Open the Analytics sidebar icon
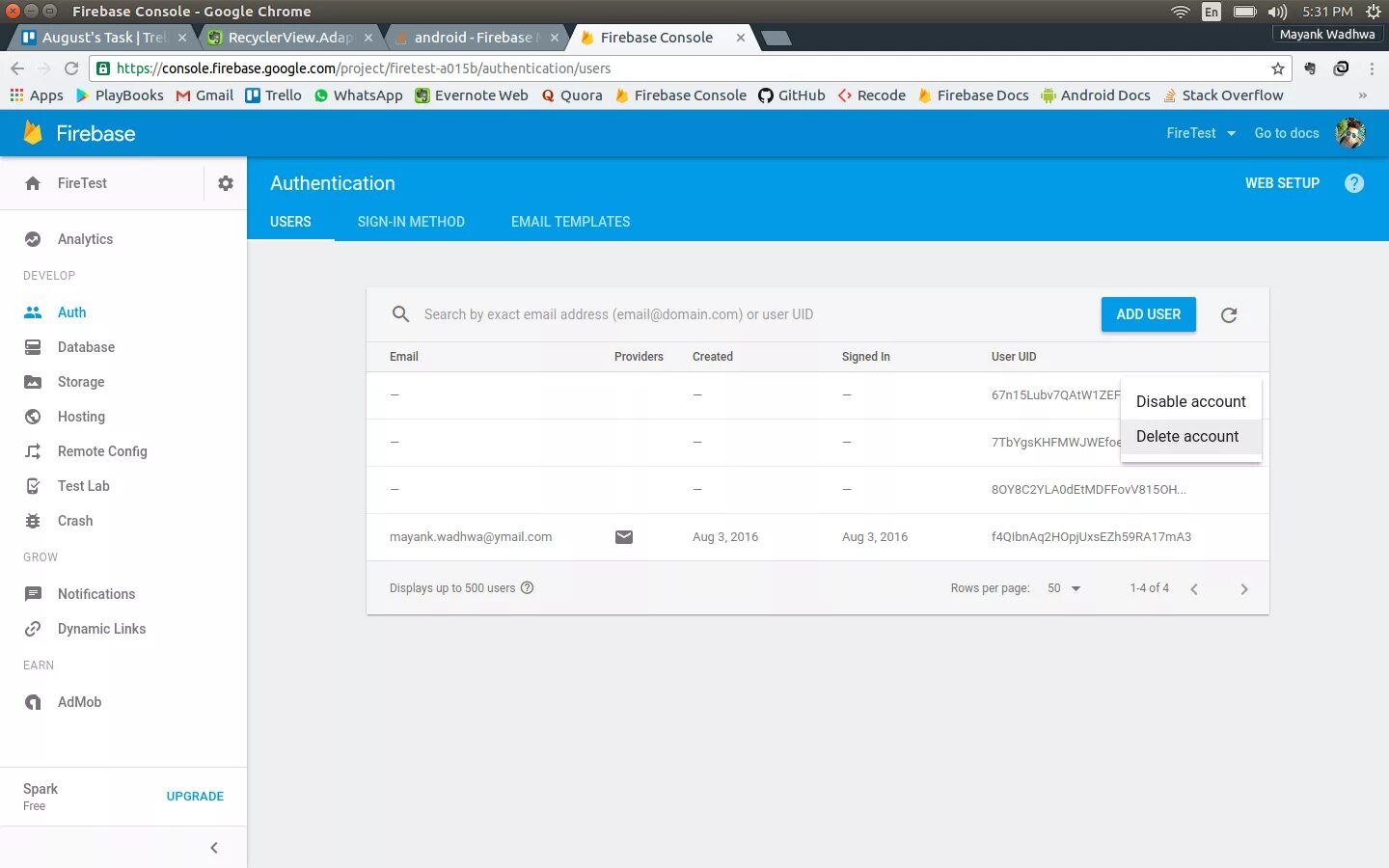1389x868 pixels. click(x=33, y=239)
